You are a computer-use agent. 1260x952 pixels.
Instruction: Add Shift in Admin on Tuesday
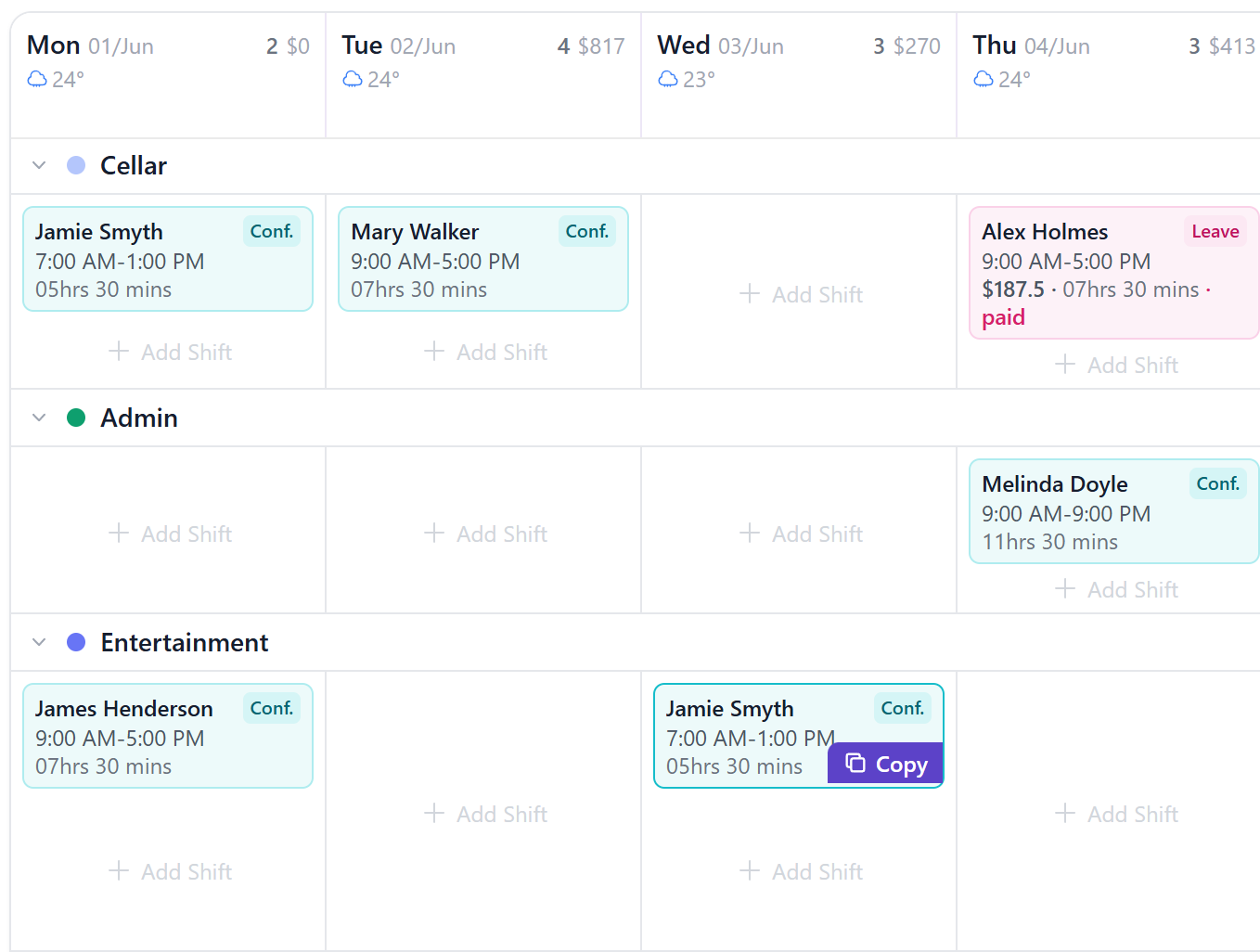486,534
